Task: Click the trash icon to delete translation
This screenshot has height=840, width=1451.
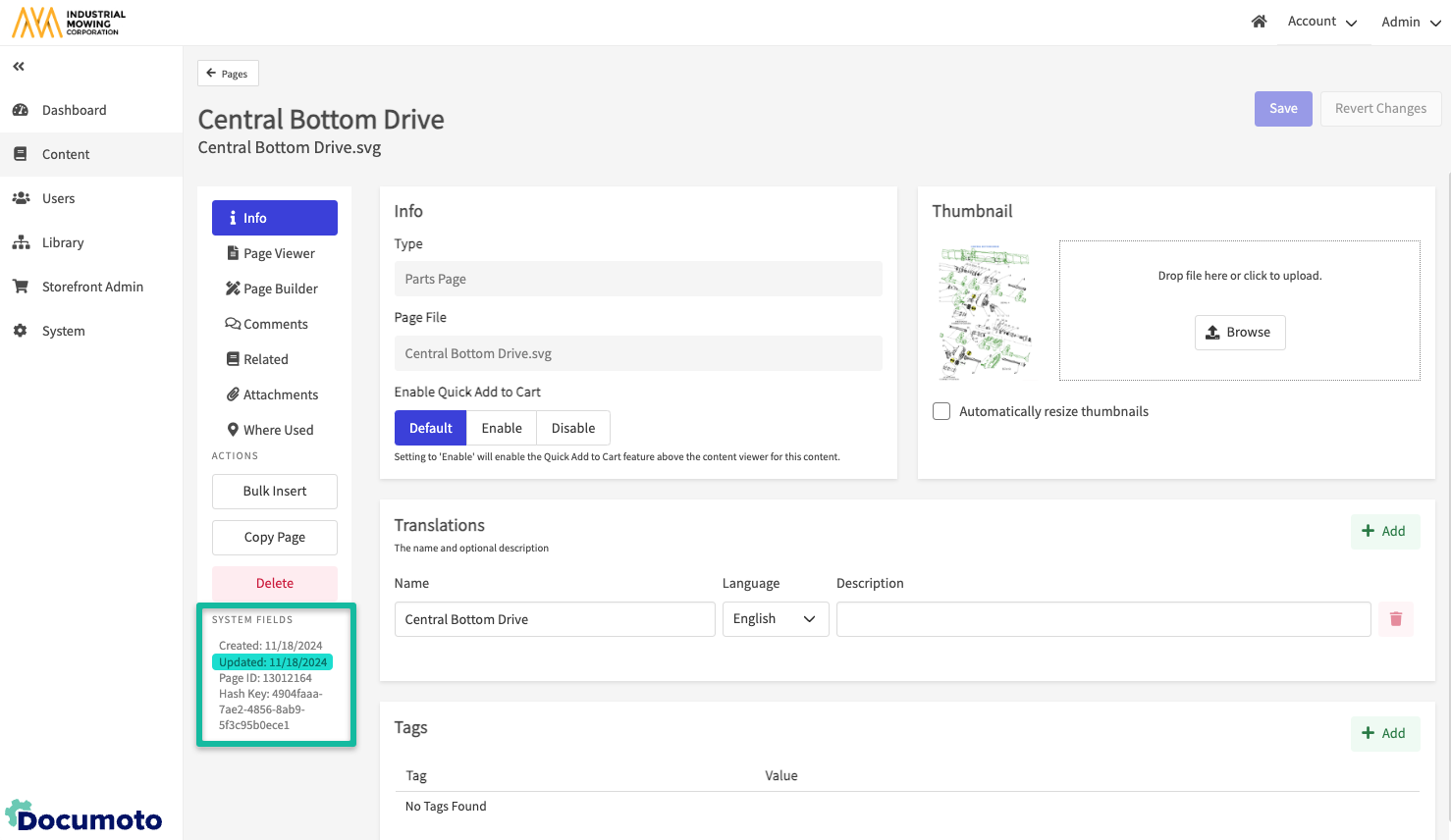Action: point(1395,619)
